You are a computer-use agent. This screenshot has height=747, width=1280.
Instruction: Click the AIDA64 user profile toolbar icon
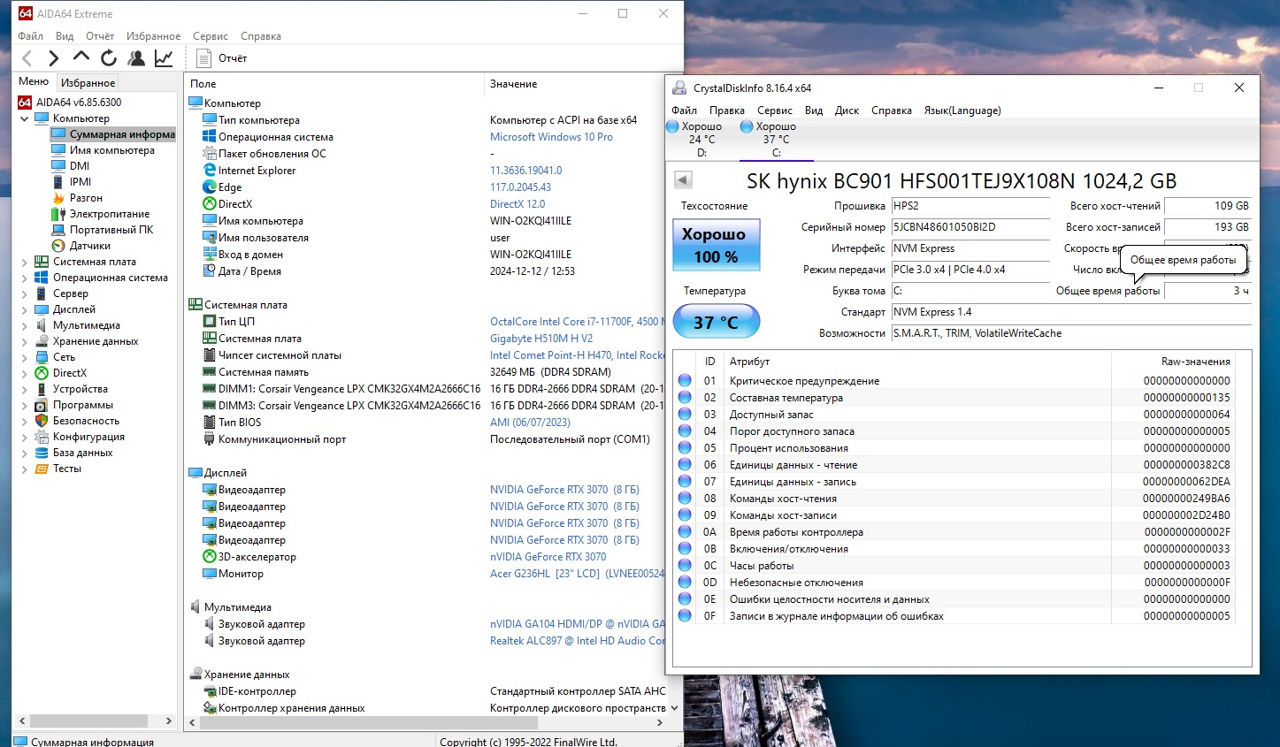[x=136, y=58]
